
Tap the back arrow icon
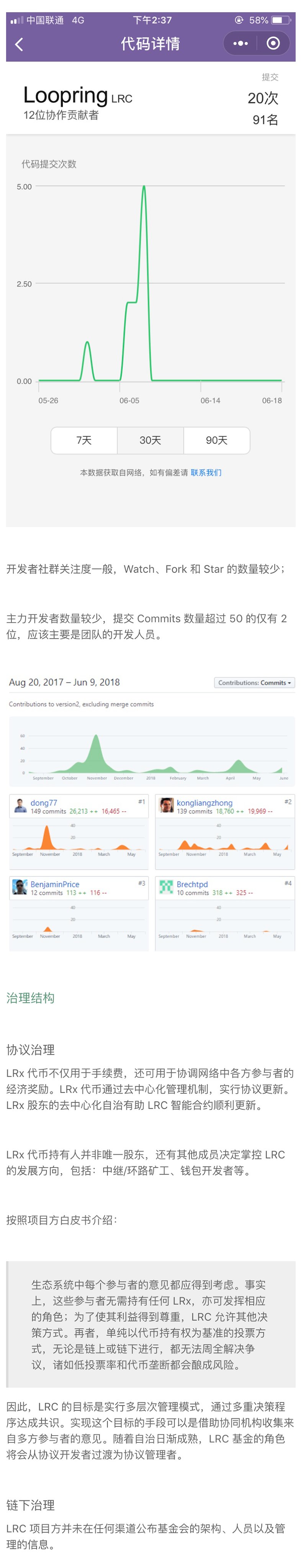[x=19, y=44]
